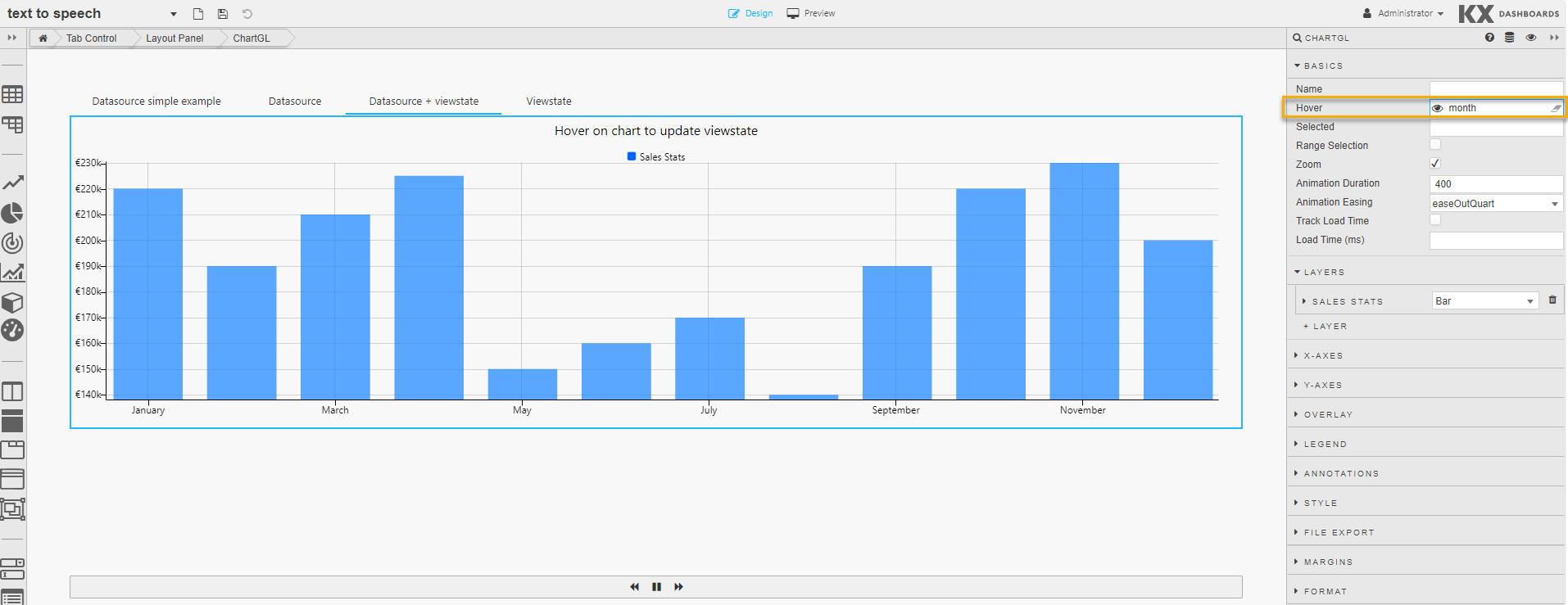Open the ChartGL help icon
The image size is (1568, 605).
point(1489,38)
